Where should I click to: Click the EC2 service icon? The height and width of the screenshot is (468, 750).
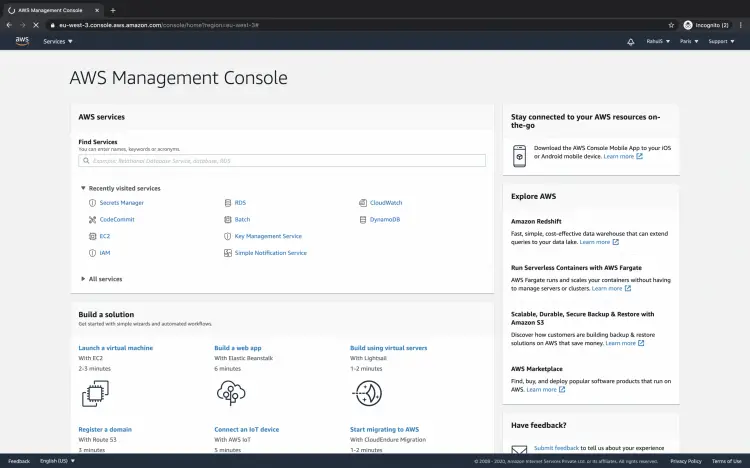[92, 236]
